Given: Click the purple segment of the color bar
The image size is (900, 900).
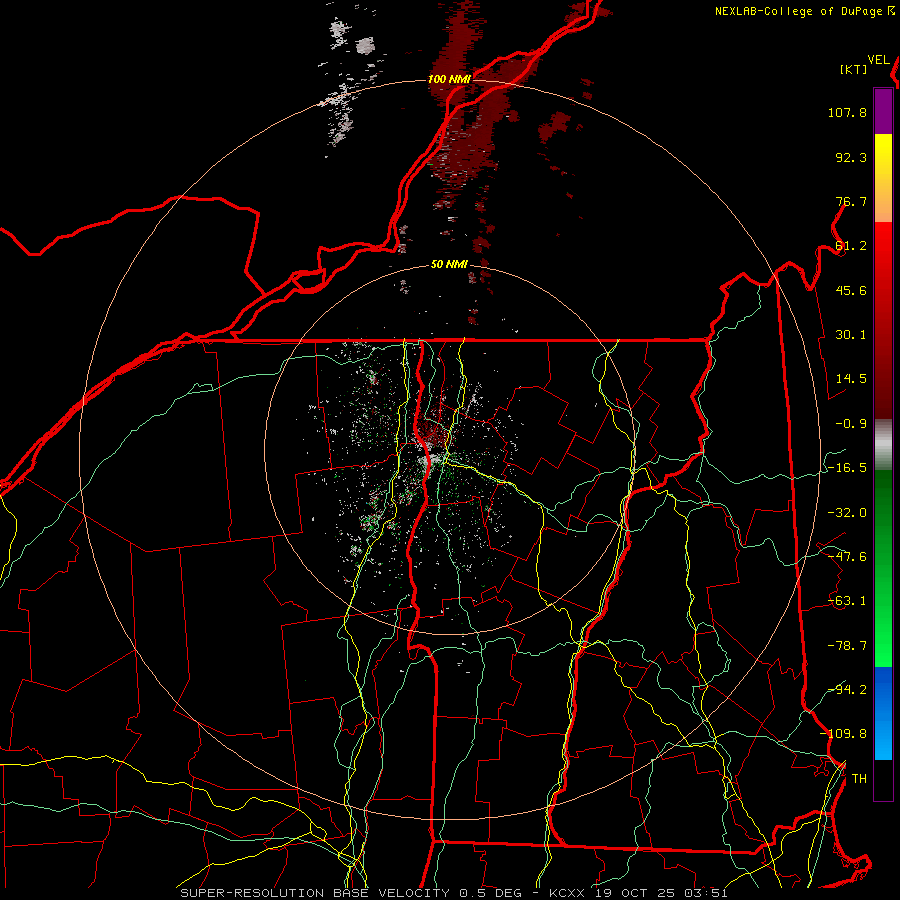Looking at the screenshot, I should coord(883,111).
